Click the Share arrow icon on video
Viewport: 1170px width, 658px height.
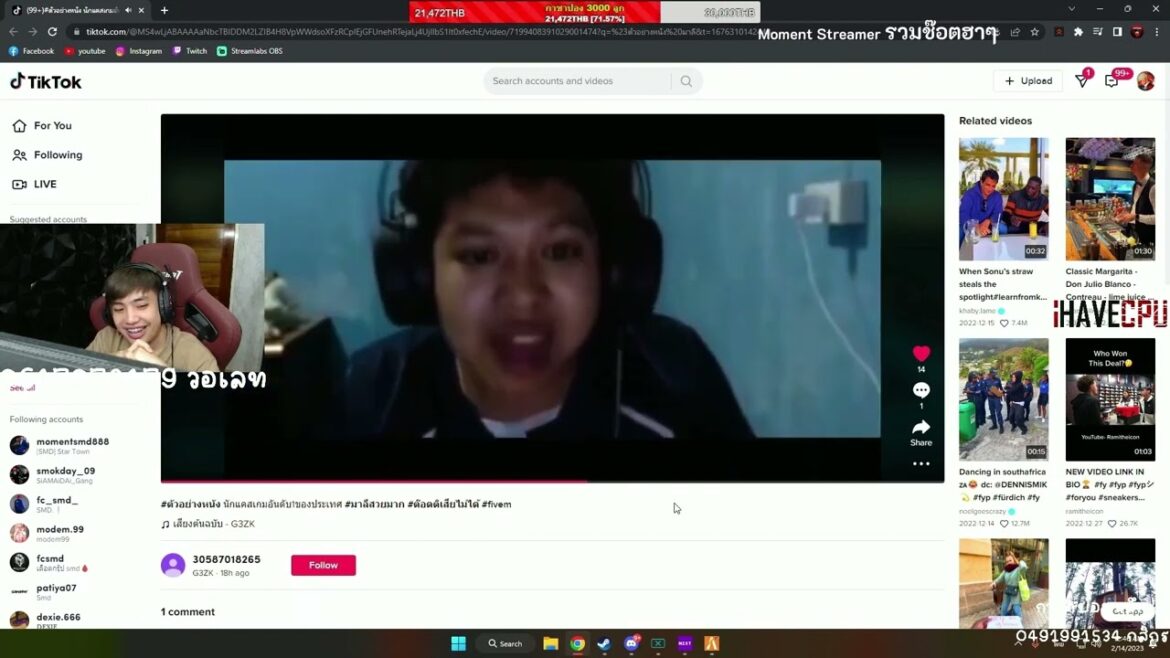coord(921,428)
